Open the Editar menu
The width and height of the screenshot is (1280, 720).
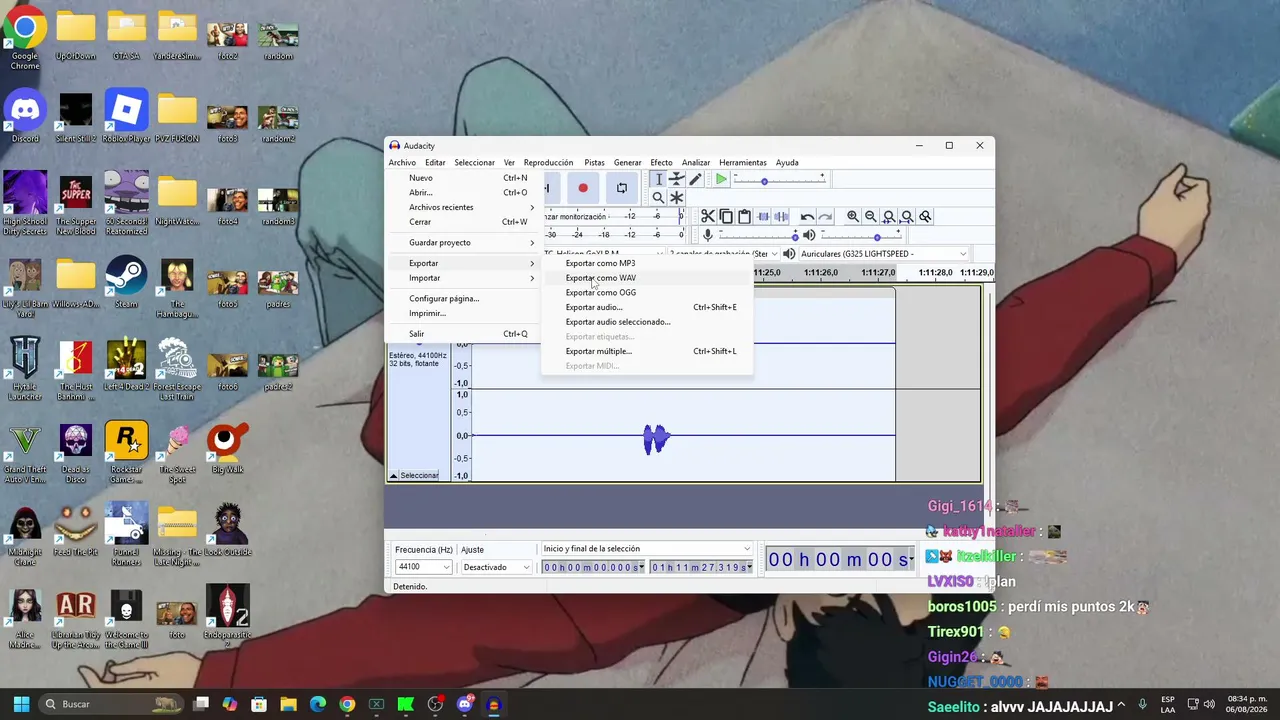435,162
